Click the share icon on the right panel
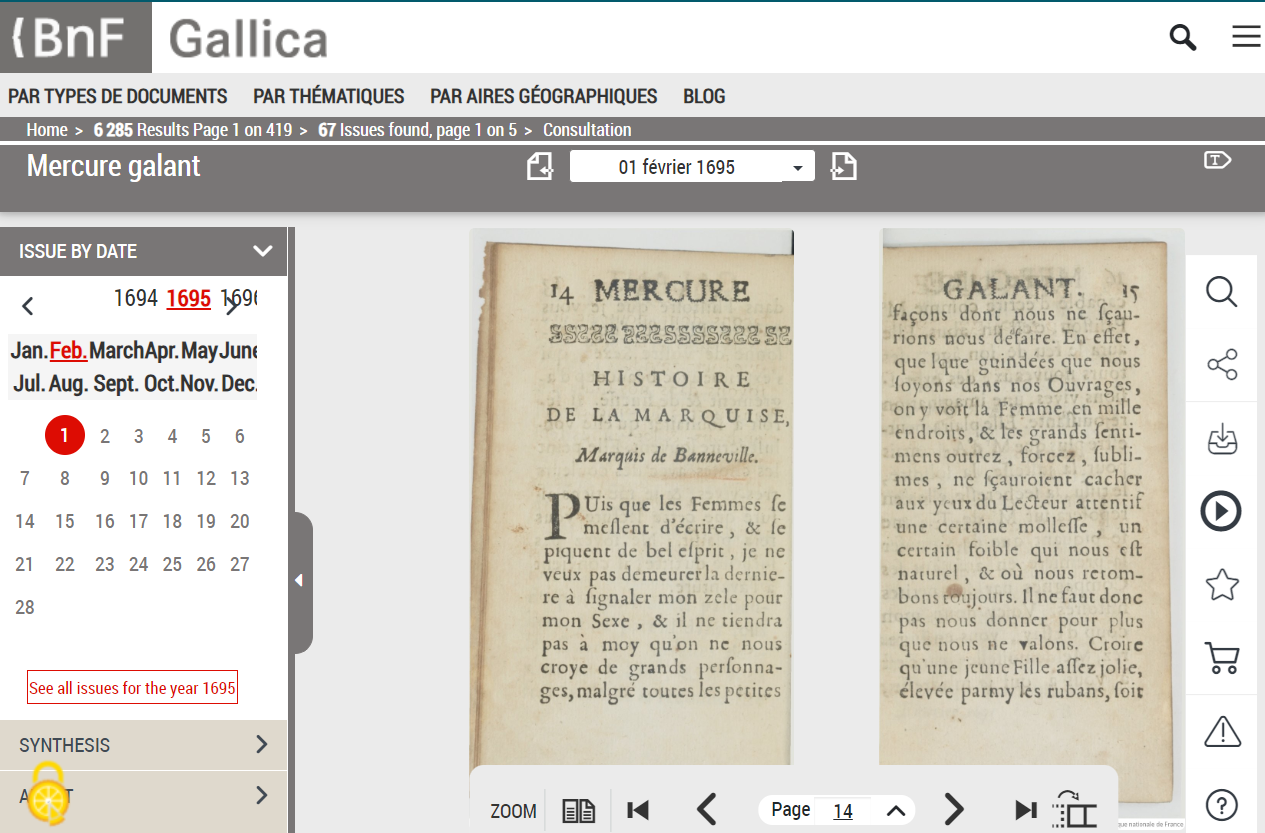 [x=1221, y=365]
